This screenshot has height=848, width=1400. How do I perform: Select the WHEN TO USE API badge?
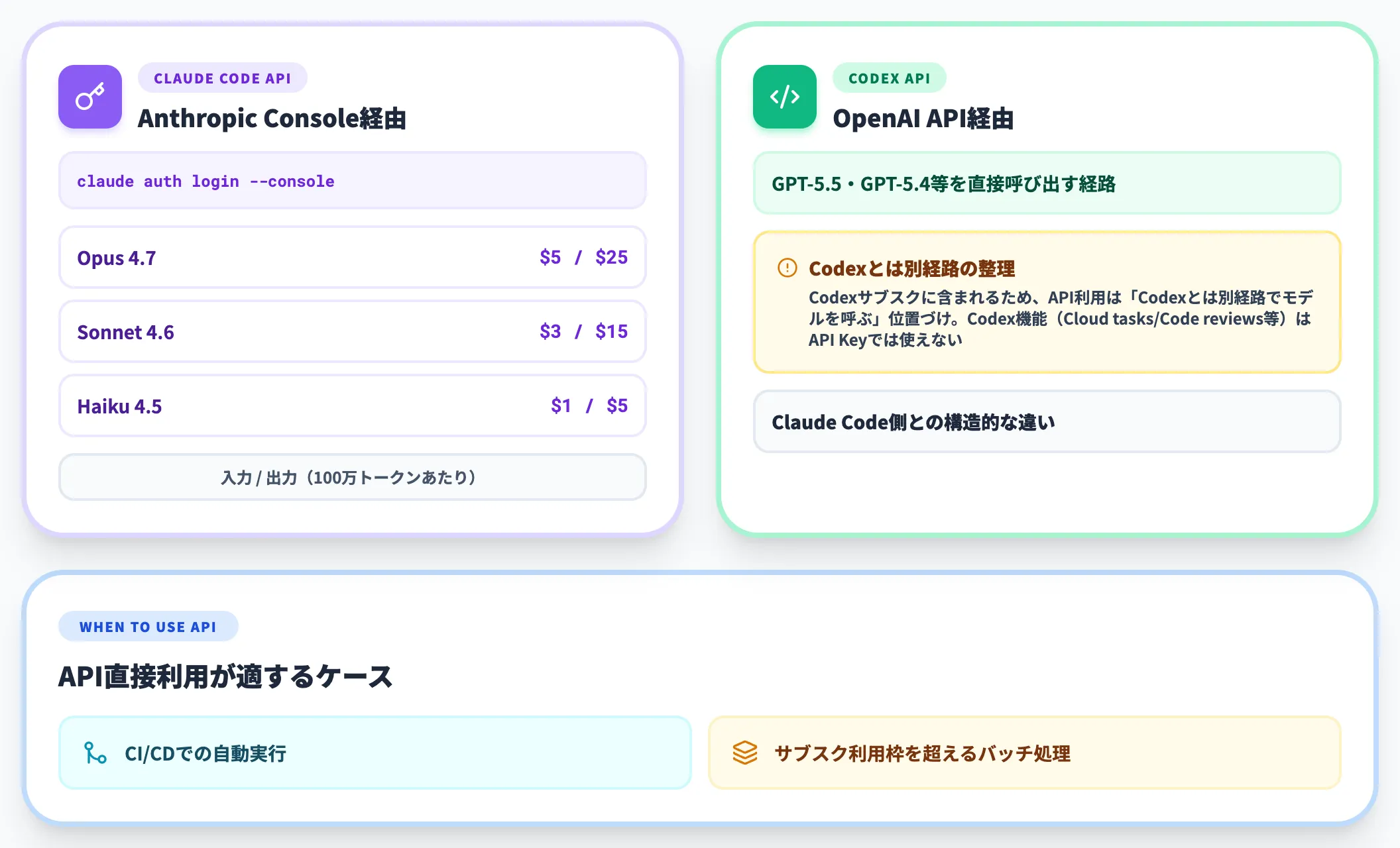148,627
